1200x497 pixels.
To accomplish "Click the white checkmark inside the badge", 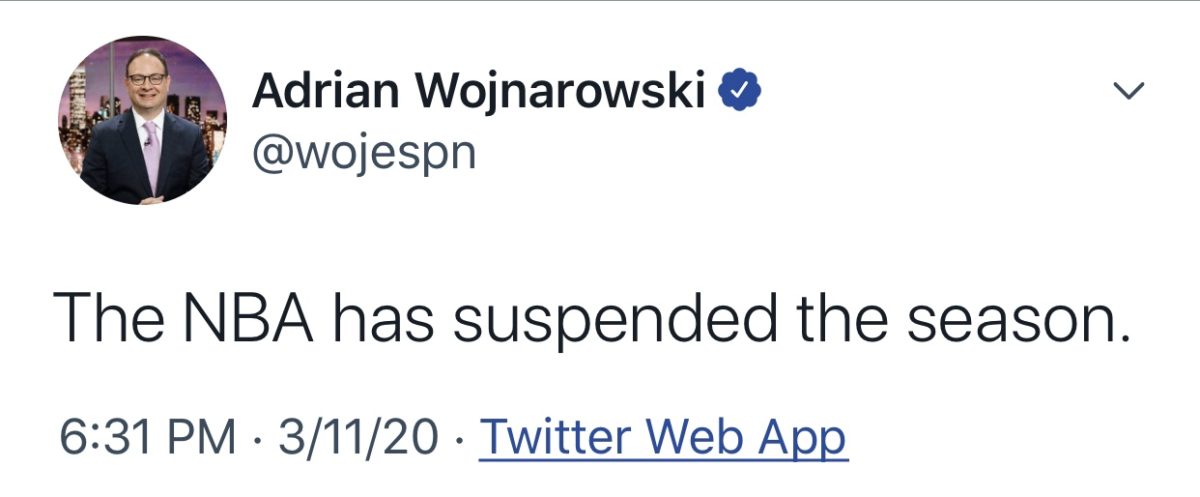I will pos(741,92).
